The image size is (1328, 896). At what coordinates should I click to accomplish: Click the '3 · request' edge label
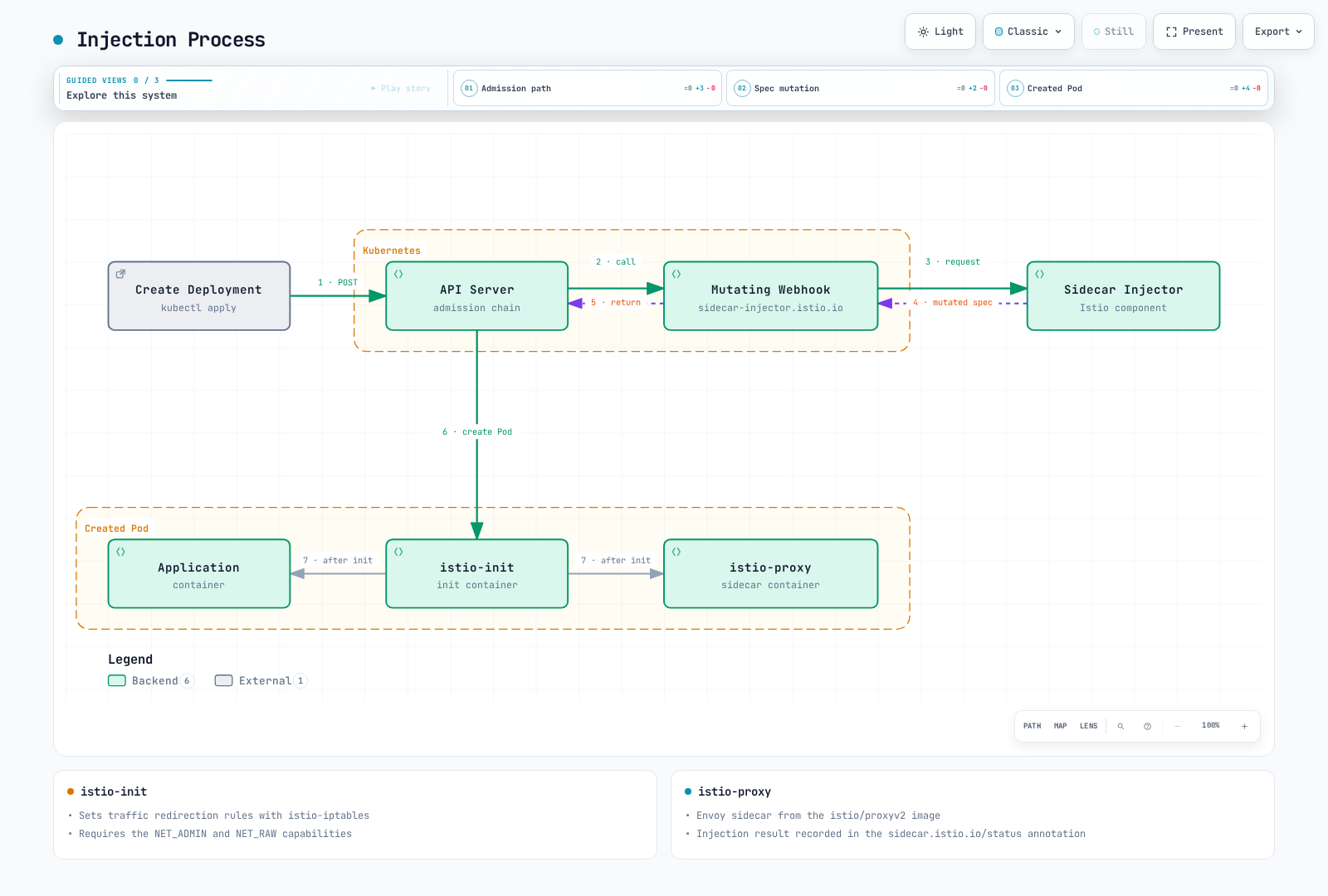(x=953, y=262)
